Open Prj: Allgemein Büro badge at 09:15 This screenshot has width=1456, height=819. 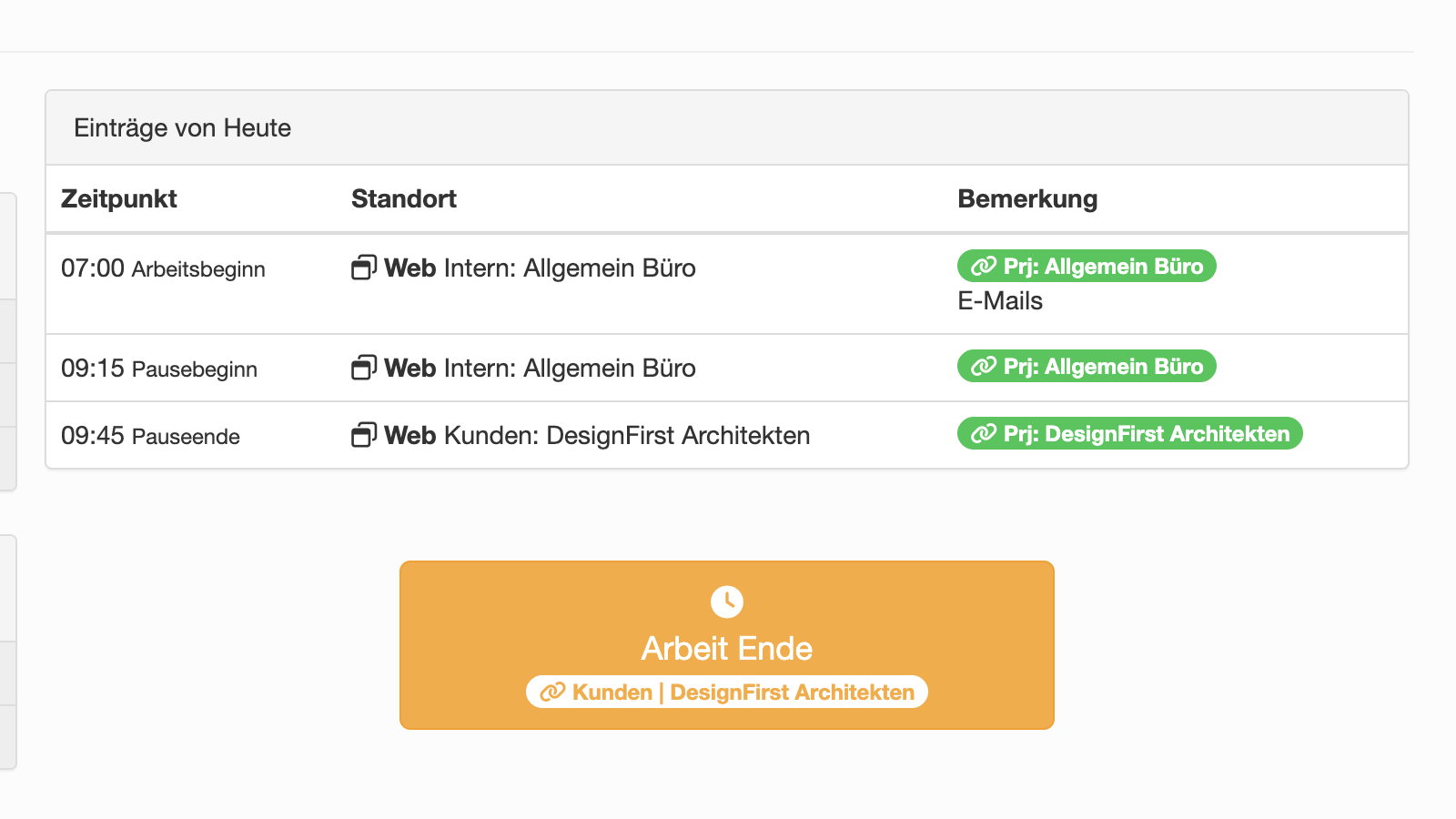[1087, 366]
